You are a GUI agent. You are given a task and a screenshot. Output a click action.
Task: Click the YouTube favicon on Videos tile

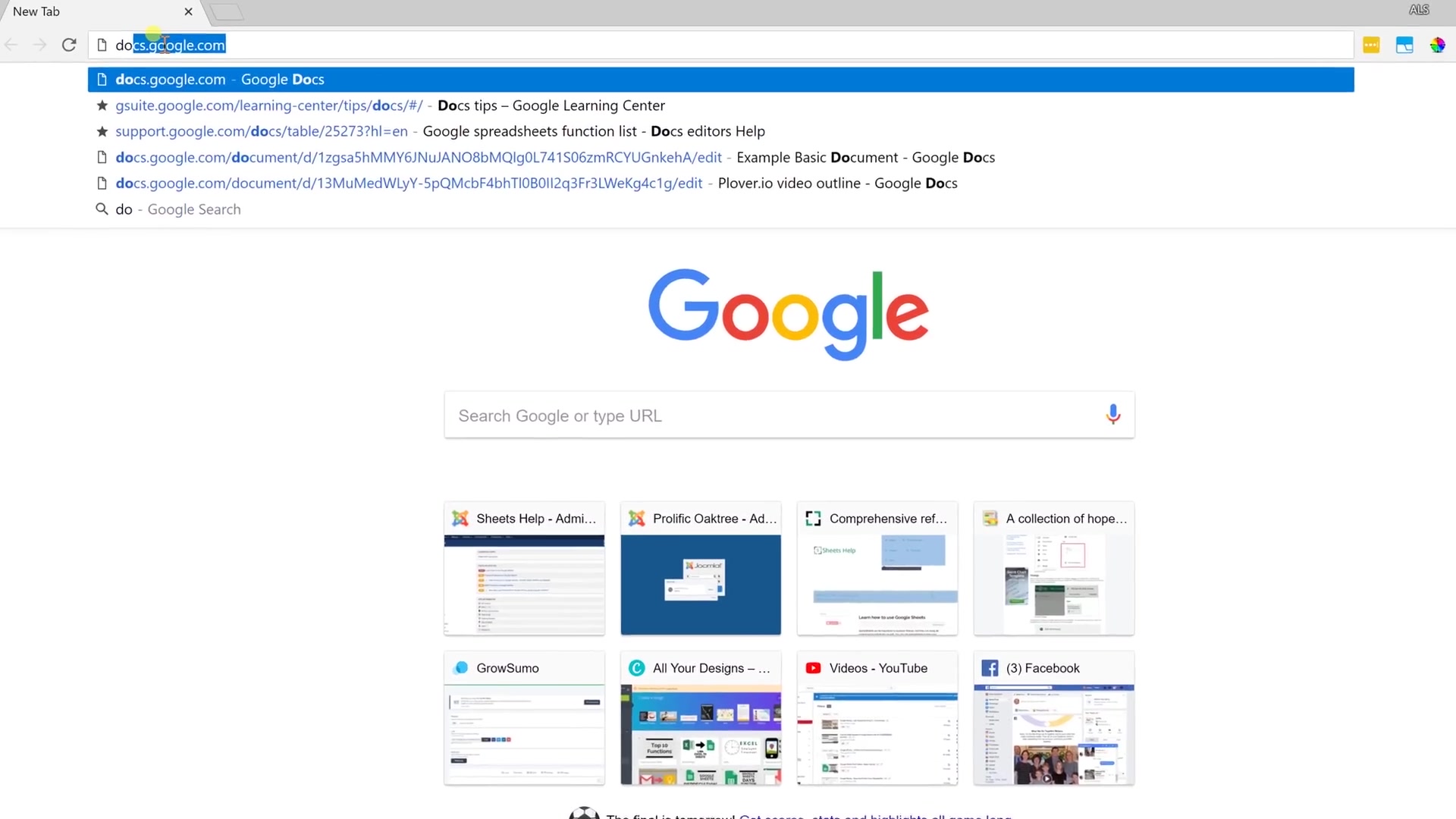point(813,668)
